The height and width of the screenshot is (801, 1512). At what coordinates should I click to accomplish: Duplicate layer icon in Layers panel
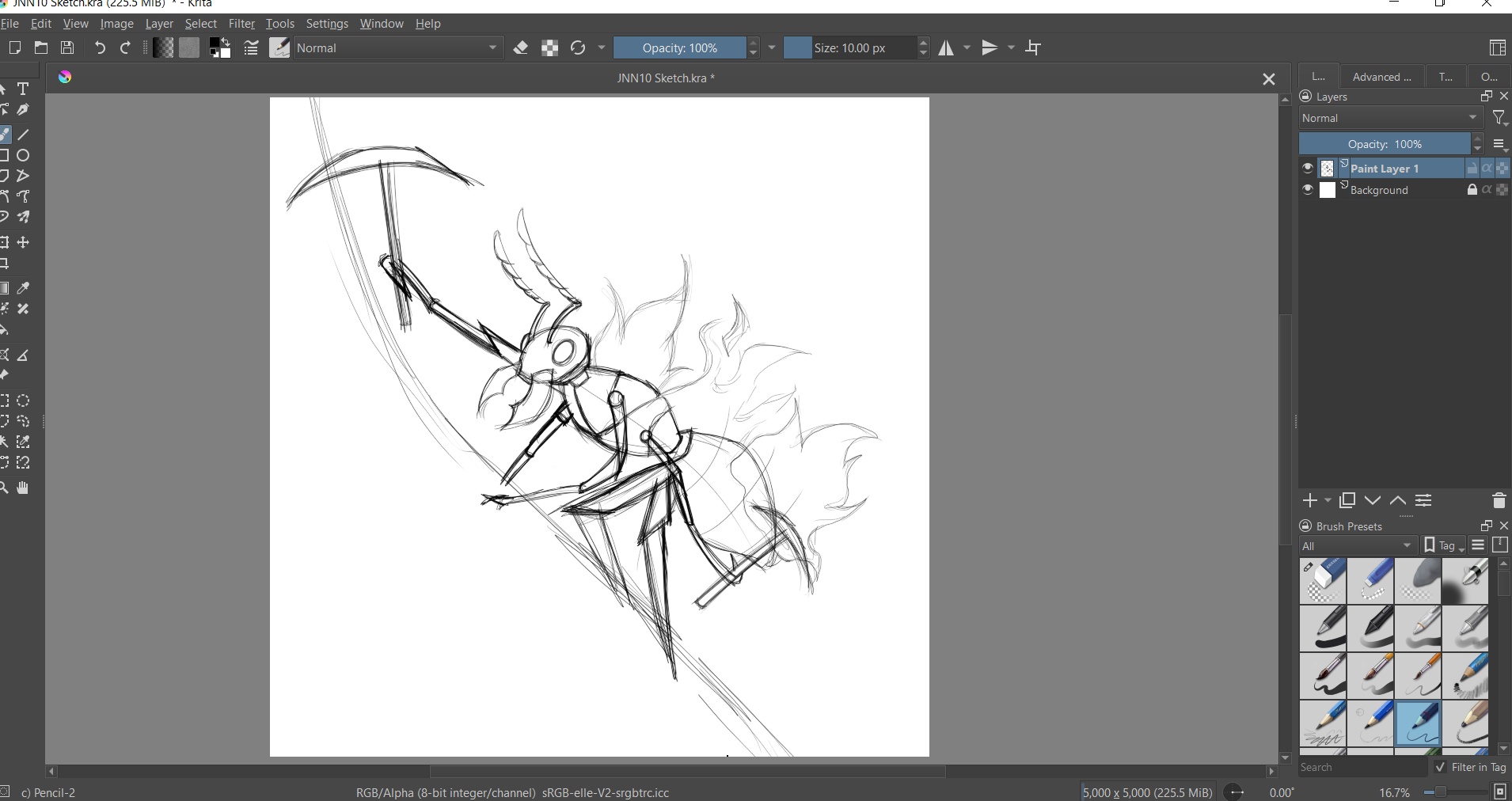(1347, 500)
